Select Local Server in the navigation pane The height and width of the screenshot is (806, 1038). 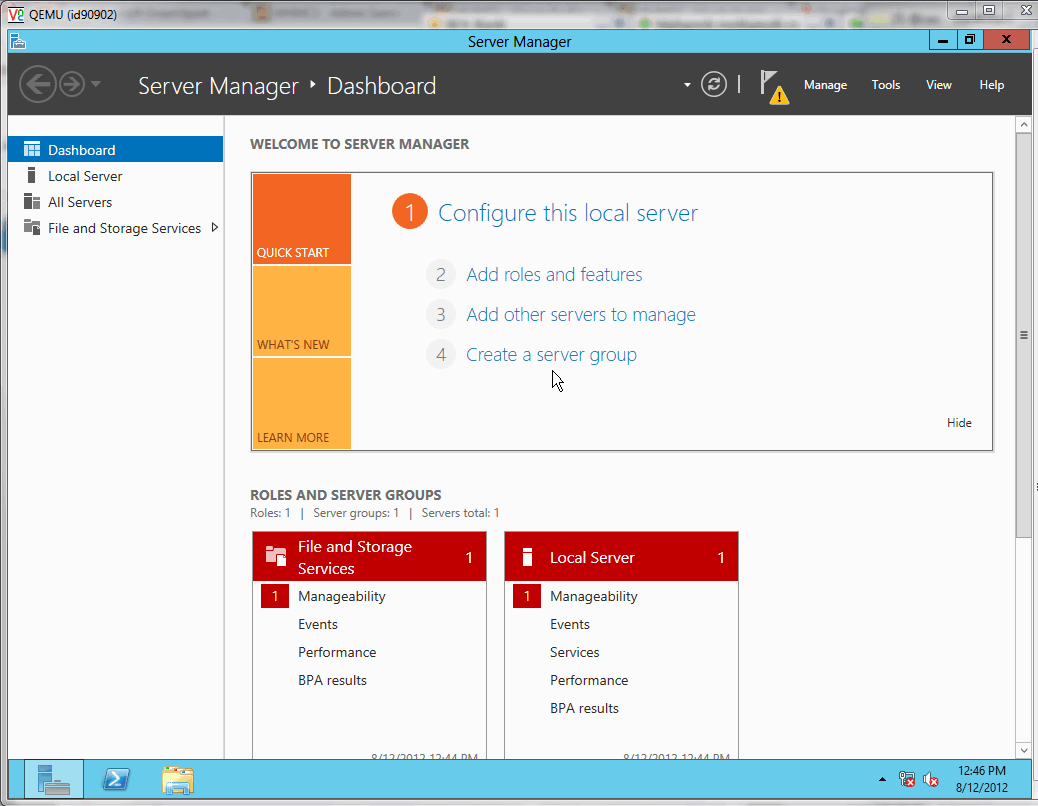(115, 176)
